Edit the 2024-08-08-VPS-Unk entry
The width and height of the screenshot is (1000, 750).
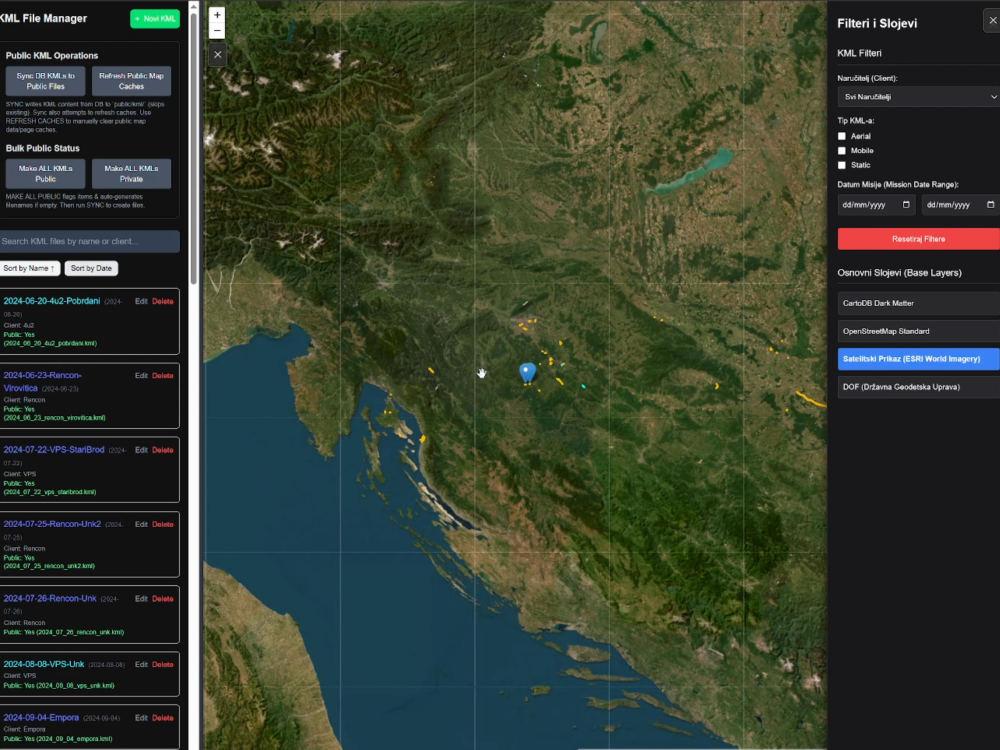pyautogui.click(x=141, y=665)
